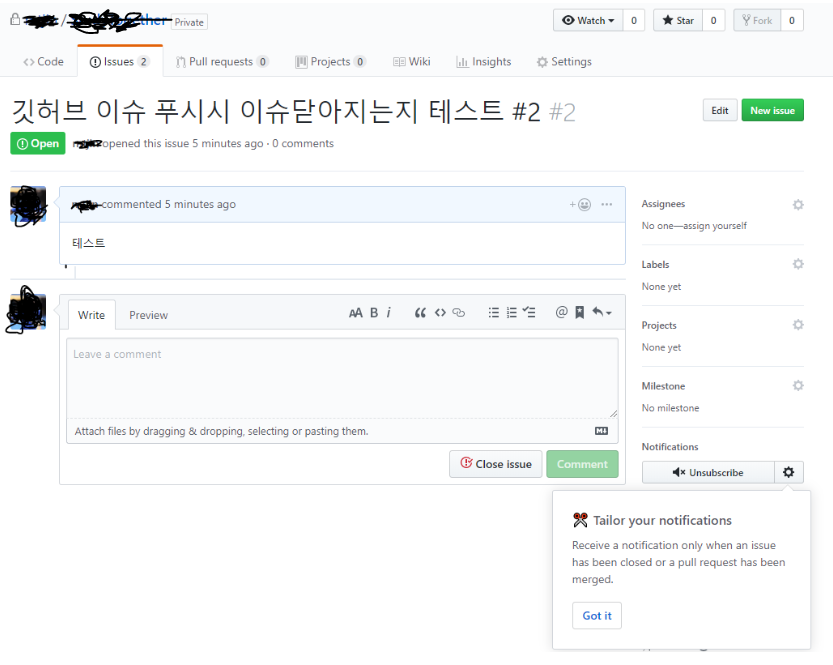Open the Labels gear settings

pyautogui.click(x=798, y=264)
